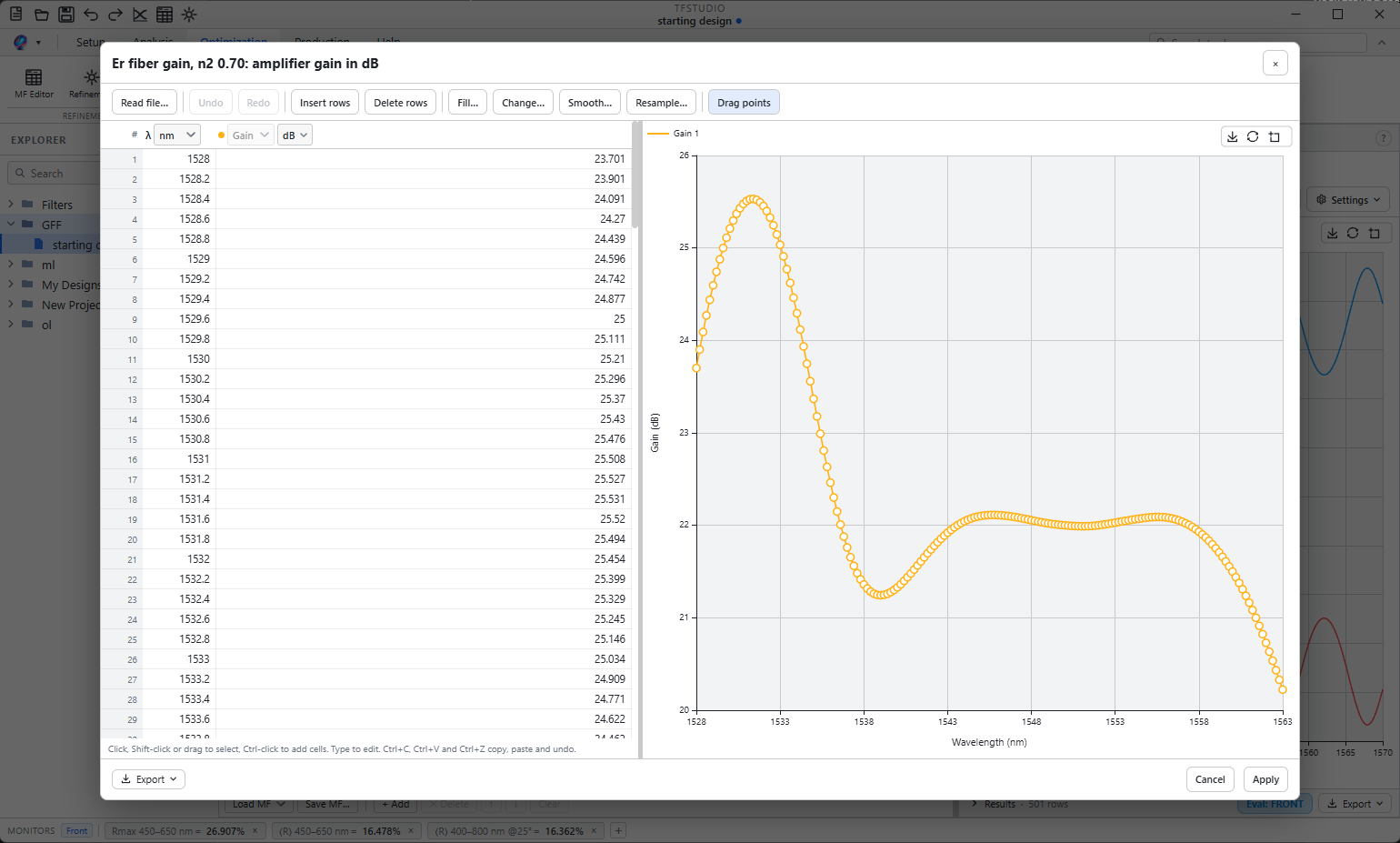Open the dB unit dropdown

point(295,135)
